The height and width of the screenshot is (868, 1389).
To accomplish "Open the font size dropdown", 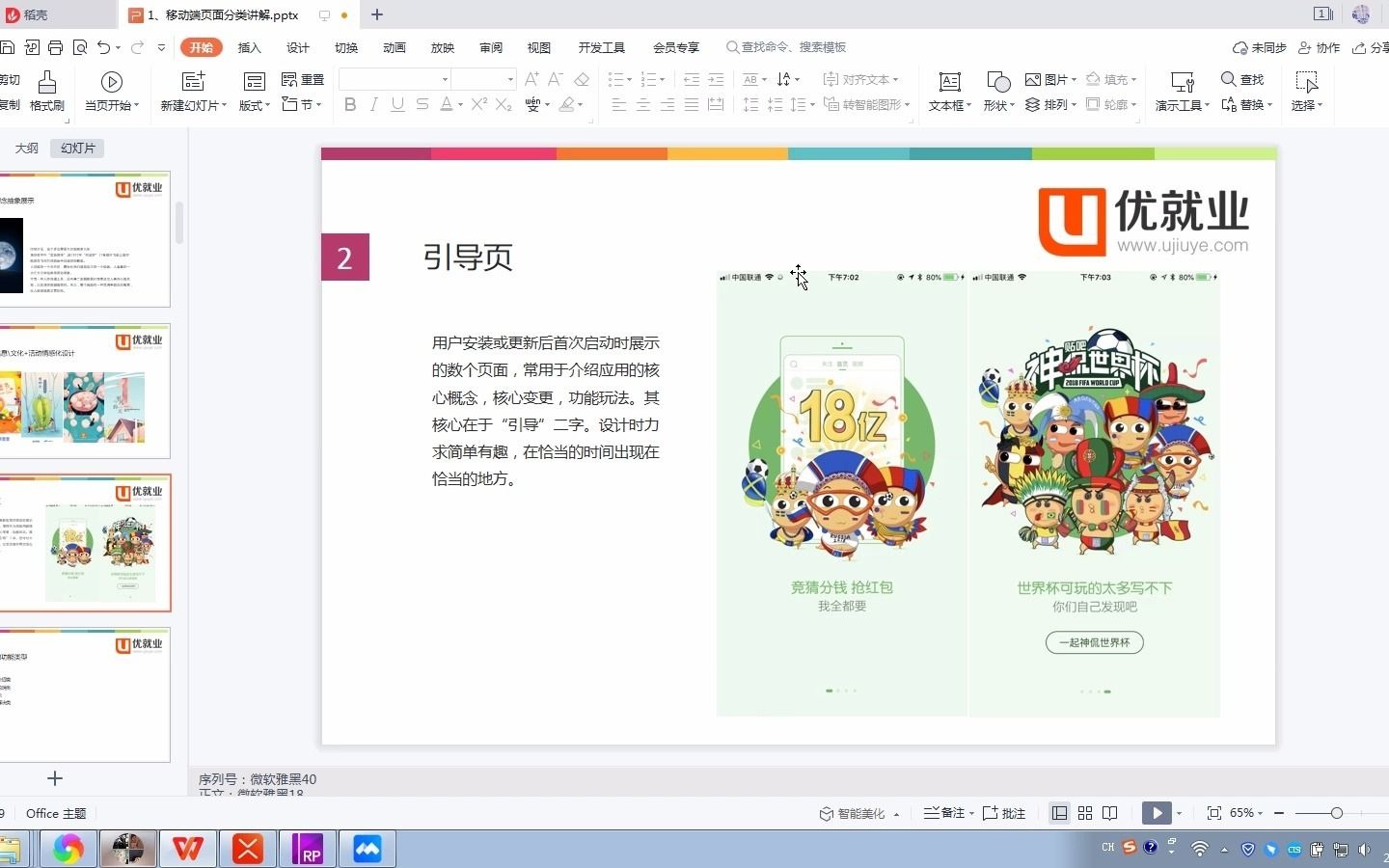I will pos(510,79).
